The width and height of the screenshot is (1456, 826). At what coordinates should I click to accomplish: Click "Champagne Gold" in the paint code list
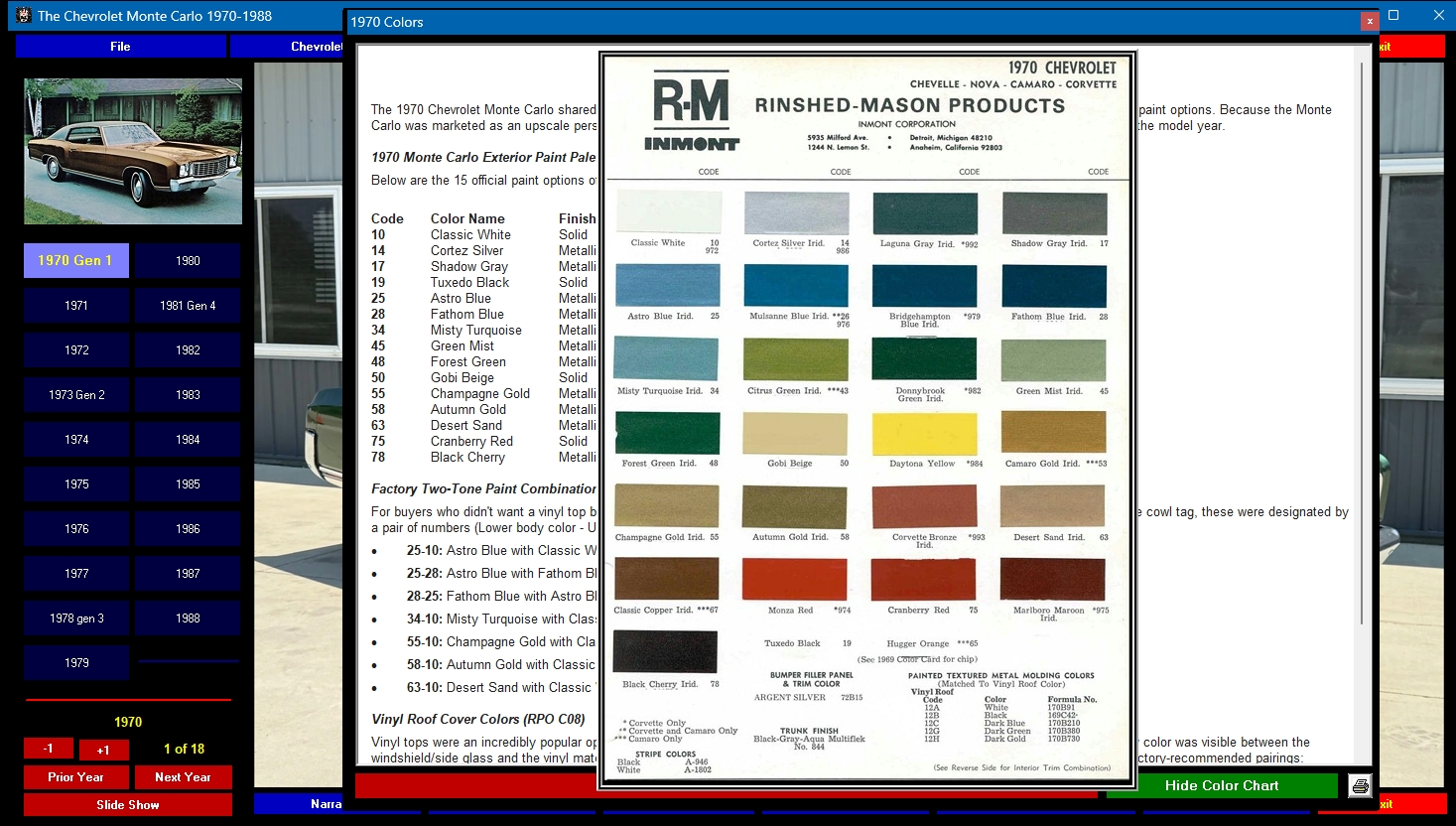click(480, 393)
